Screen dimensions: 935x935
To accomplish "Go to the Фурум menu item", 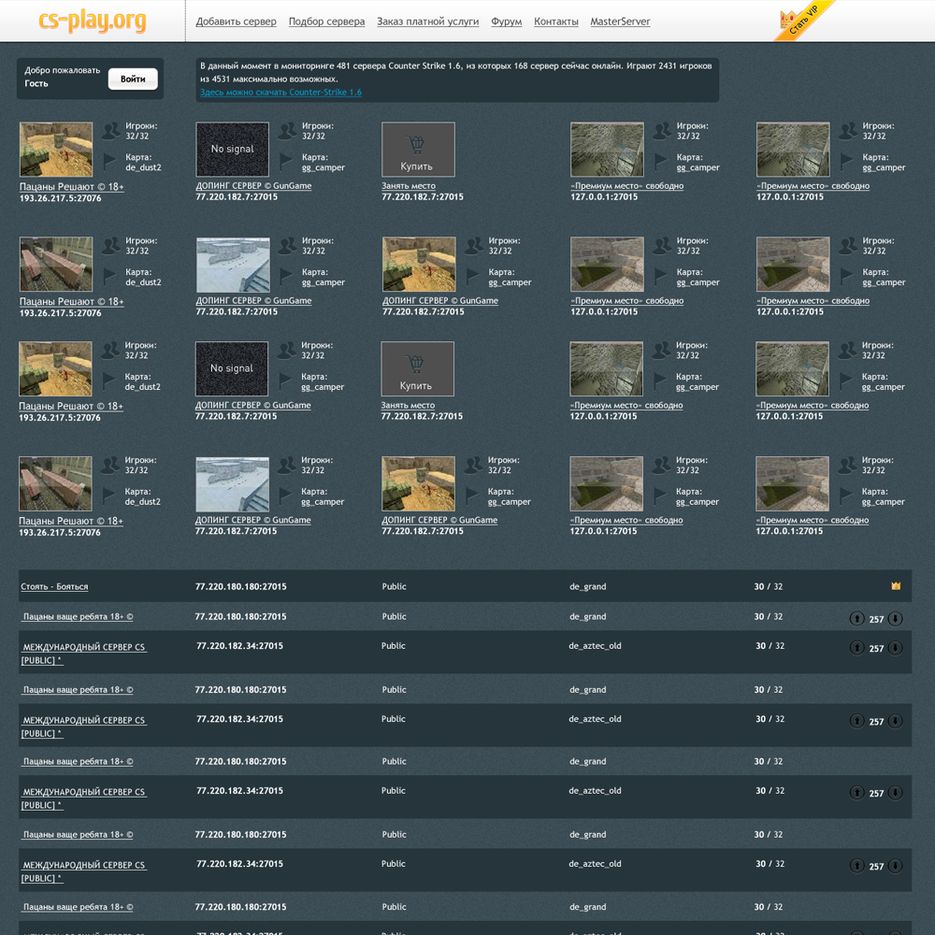I will (506, 21).
